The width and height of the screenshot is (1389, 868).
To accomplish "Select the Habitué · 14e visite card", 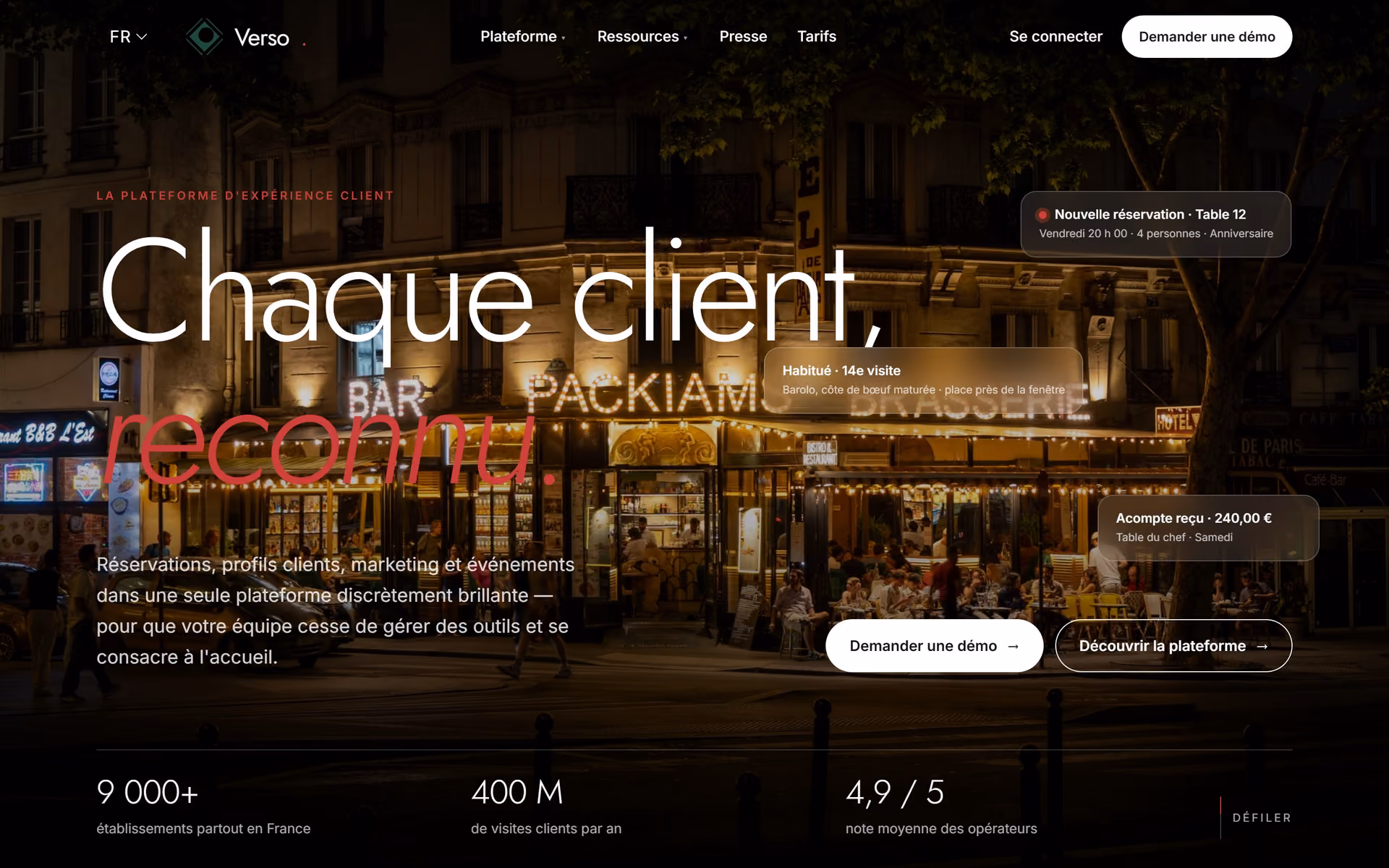I will pyautogui.click(x=923, y=380).
